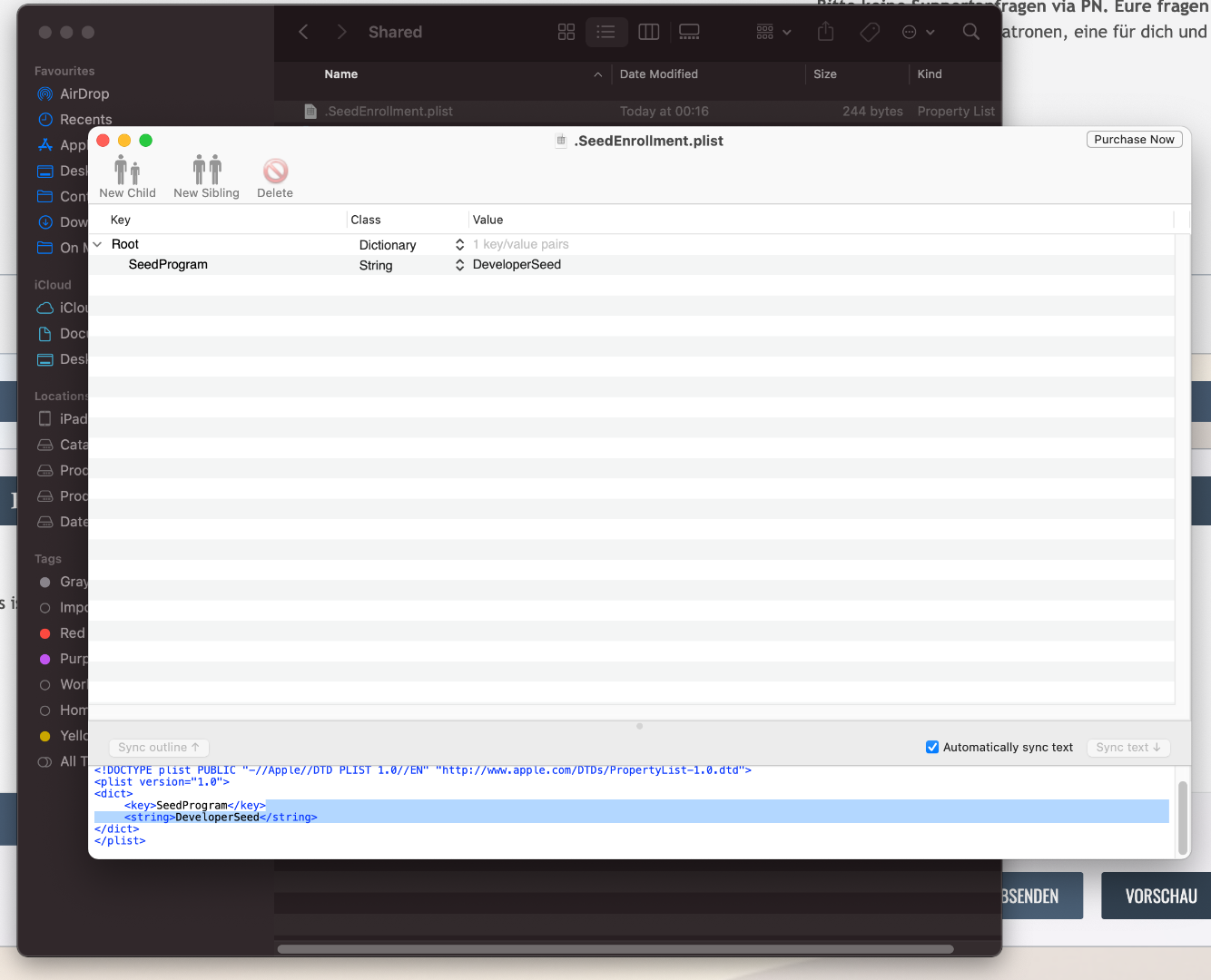The height and width of the screenshot is (980, 1211).
Task: Click the plist document icon in title bar
Action: 561,141
